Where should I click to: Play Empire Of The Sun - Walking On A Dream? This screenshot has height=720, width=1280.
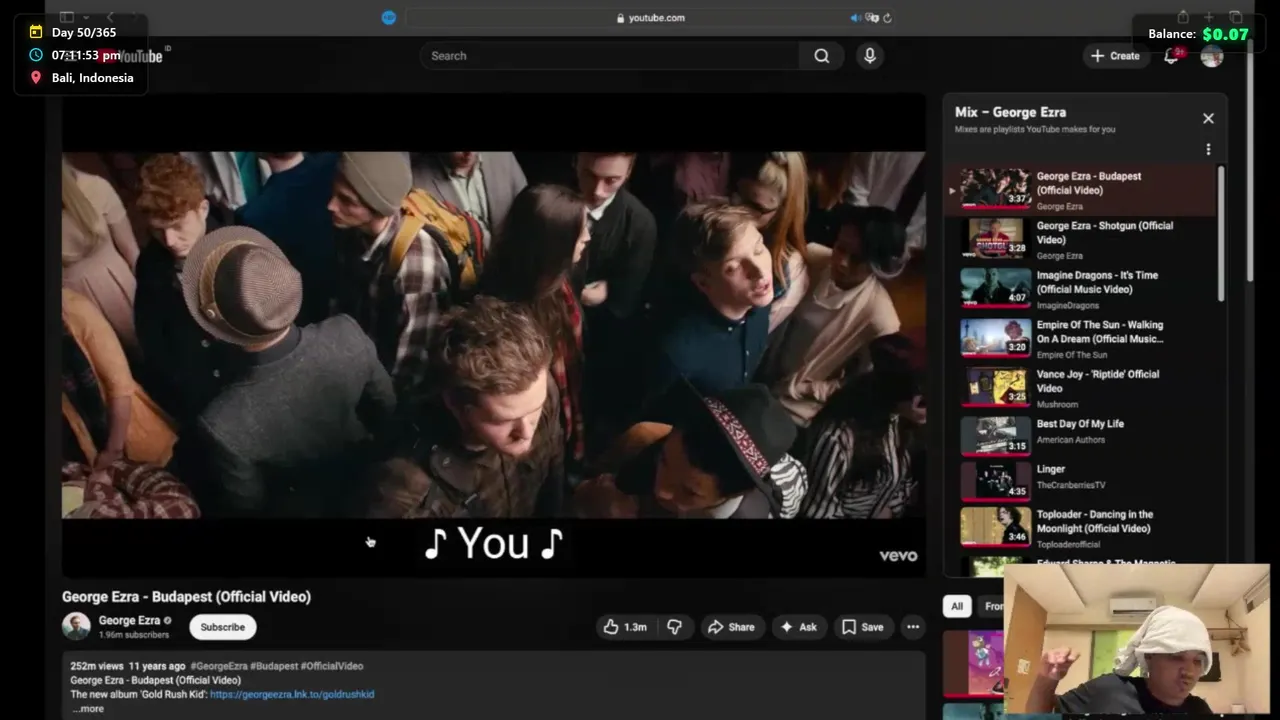pyautogui.click(x=1082, y=339)
